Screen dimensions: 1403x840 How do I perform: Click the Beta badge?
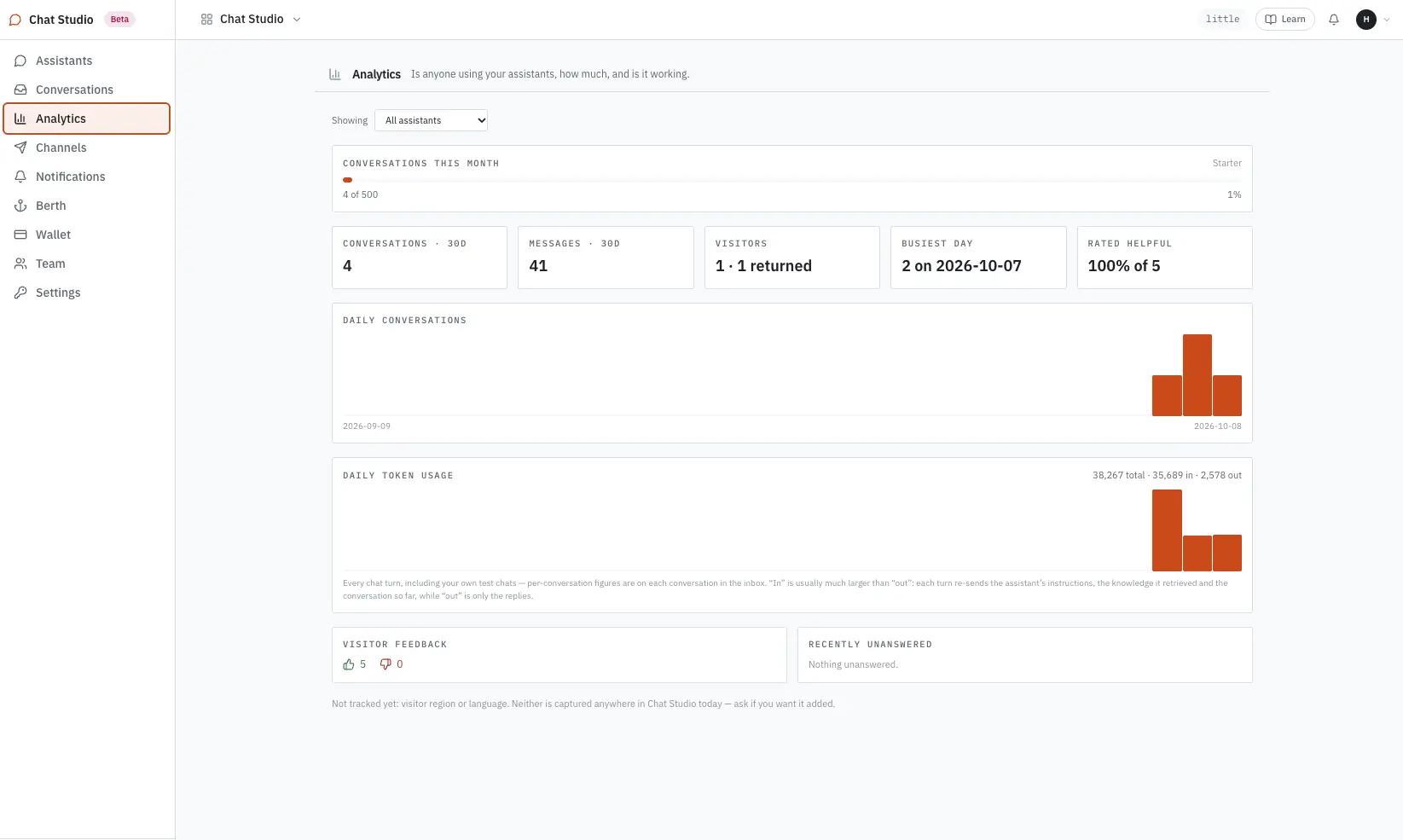point(119,20)
